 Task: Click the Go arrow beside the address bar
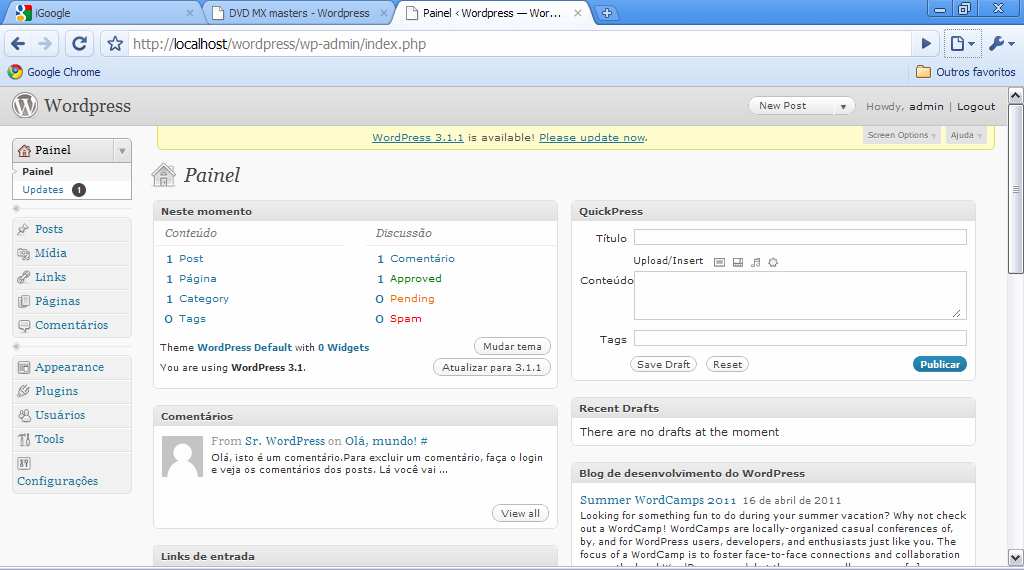pyautogui.click(x=926, y=44)
